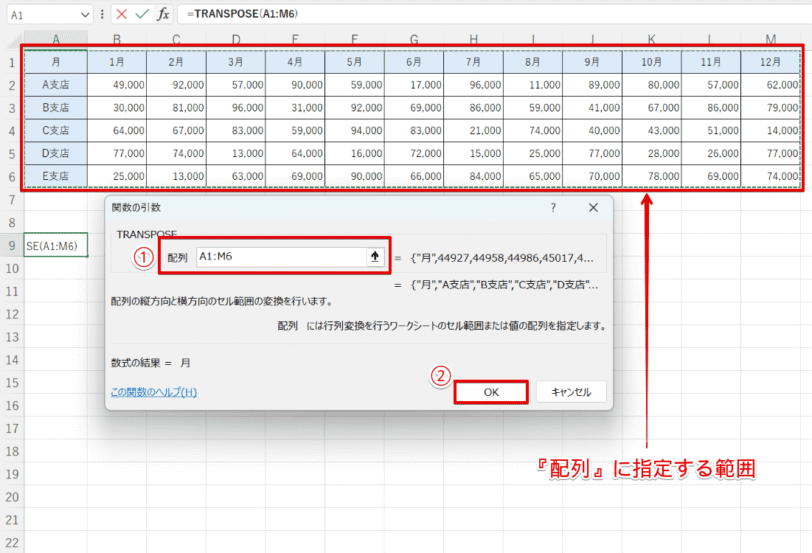Confirm the formula with the check mark icon
The width and height of the screenshot is (812, 553).
[x=142, y=14]
